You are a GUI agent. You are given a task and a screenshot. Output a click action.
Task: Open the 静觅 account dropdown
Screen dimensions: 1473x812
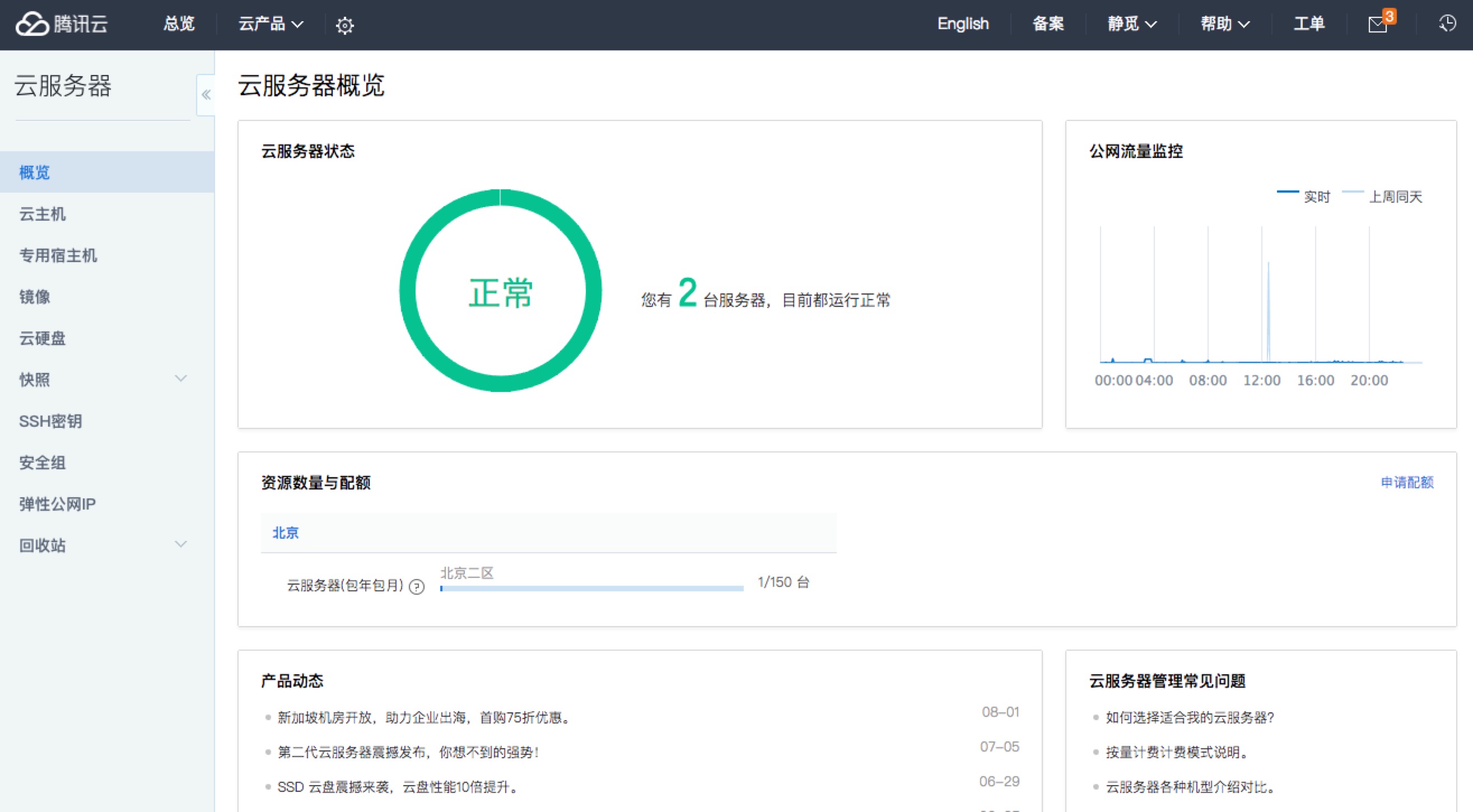1131,24
